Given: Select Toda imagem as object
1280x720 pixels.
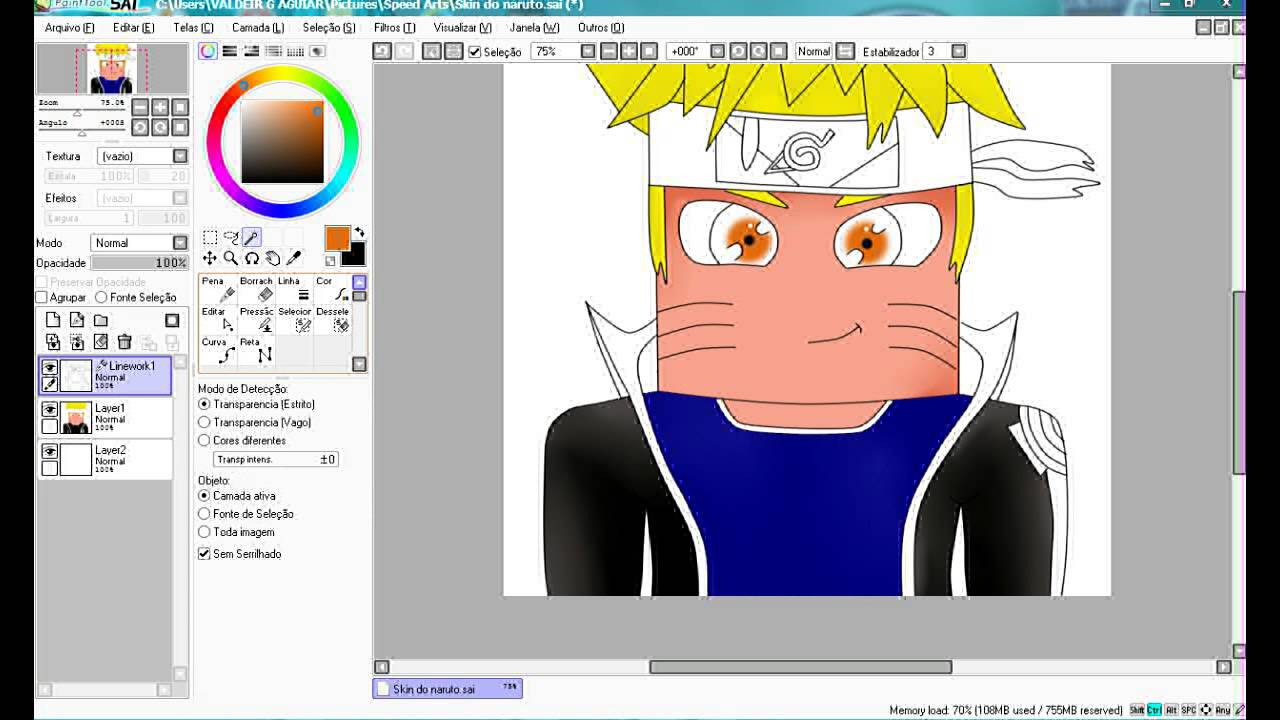Looking at the screenshot, I should 204,532.
